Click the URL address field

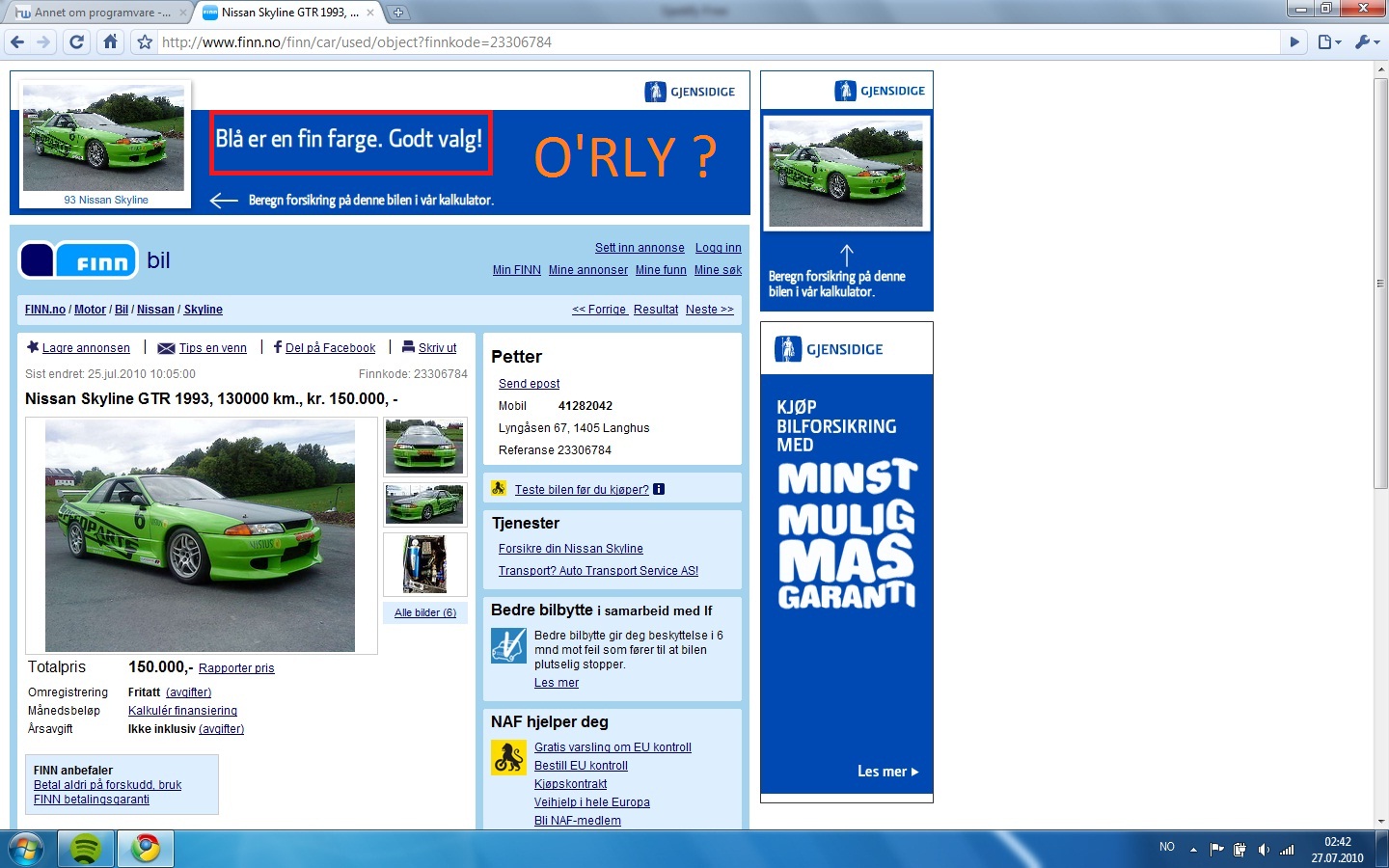(x=719, y=42)
